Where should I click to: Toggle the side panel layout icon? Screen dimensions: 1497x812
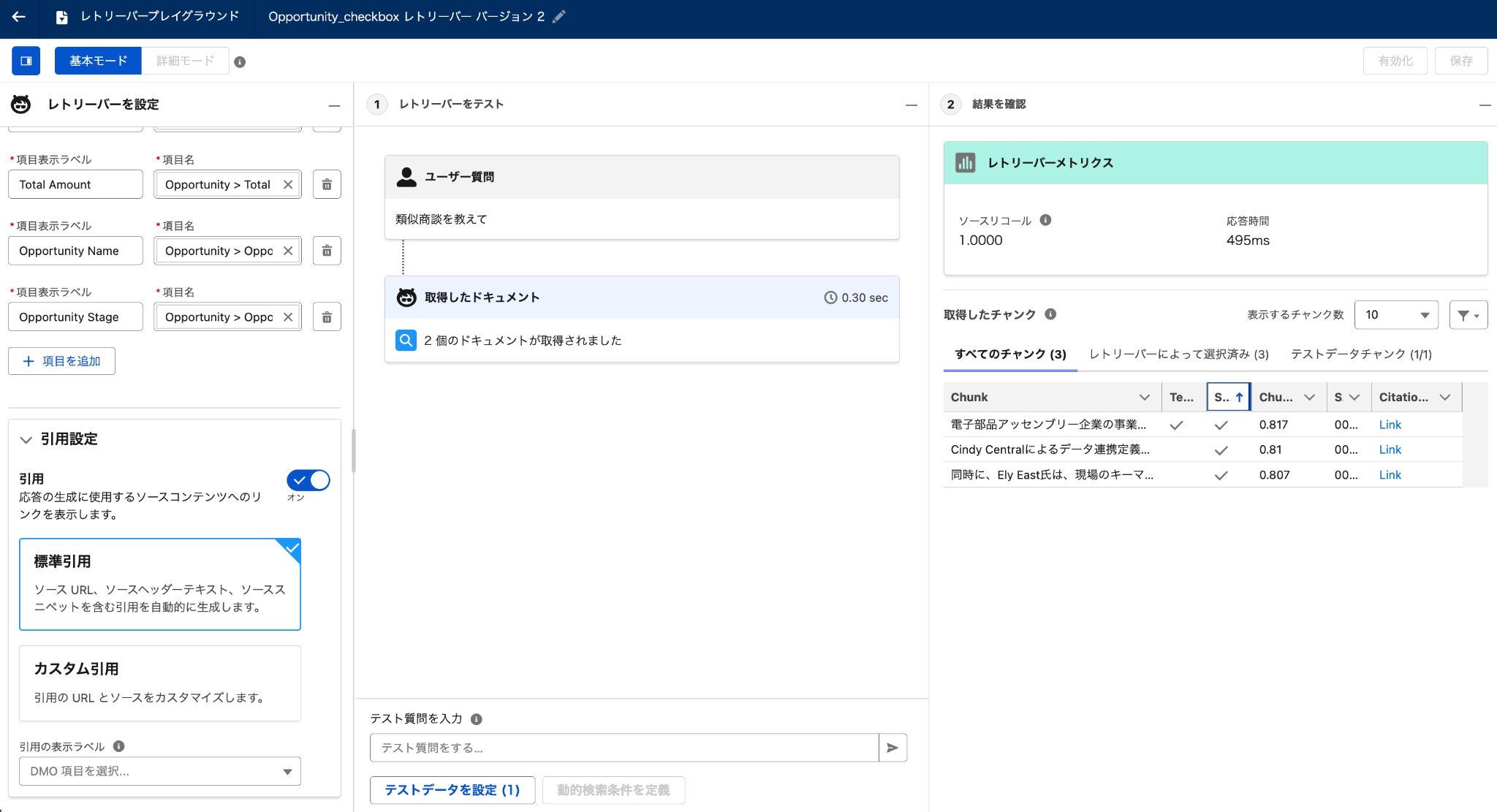26,61
